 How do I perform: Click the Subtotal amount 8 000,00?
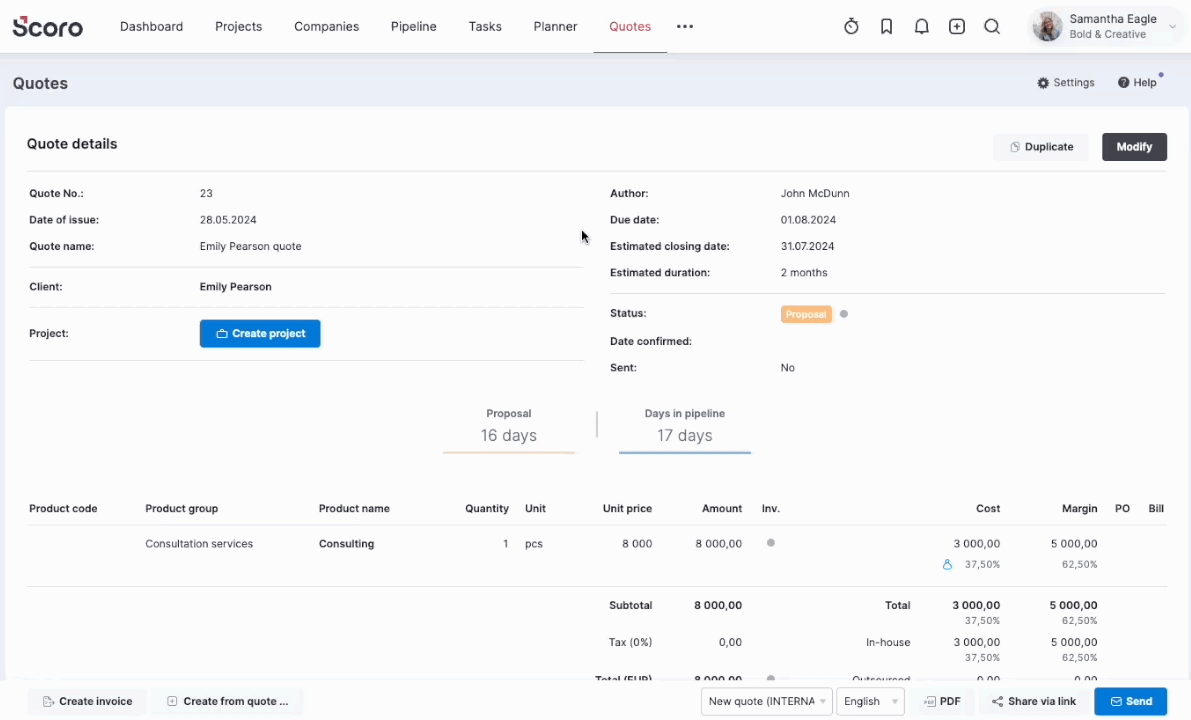[x=718, y=605]
